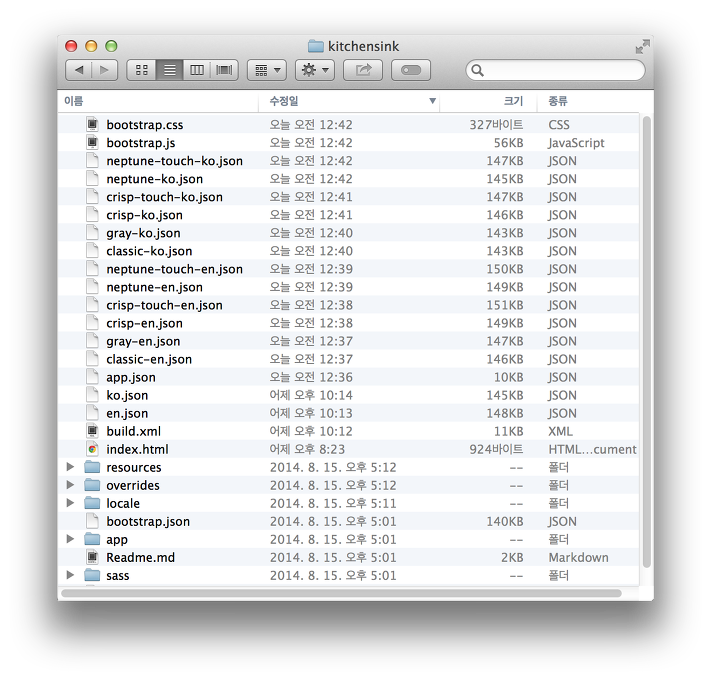Click the app folder icon

tap(92, 539)
